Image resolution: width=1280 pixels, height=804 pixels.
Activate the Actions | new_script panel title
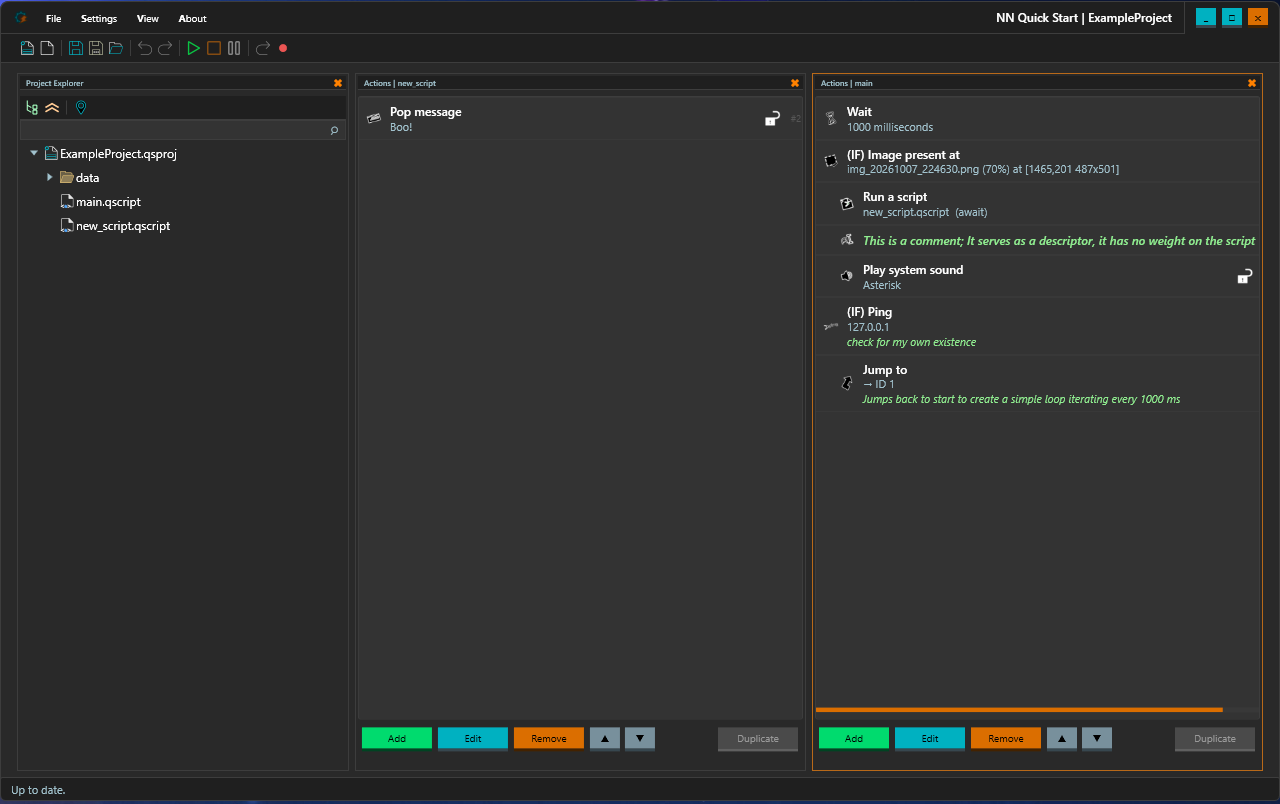point(400,83)
